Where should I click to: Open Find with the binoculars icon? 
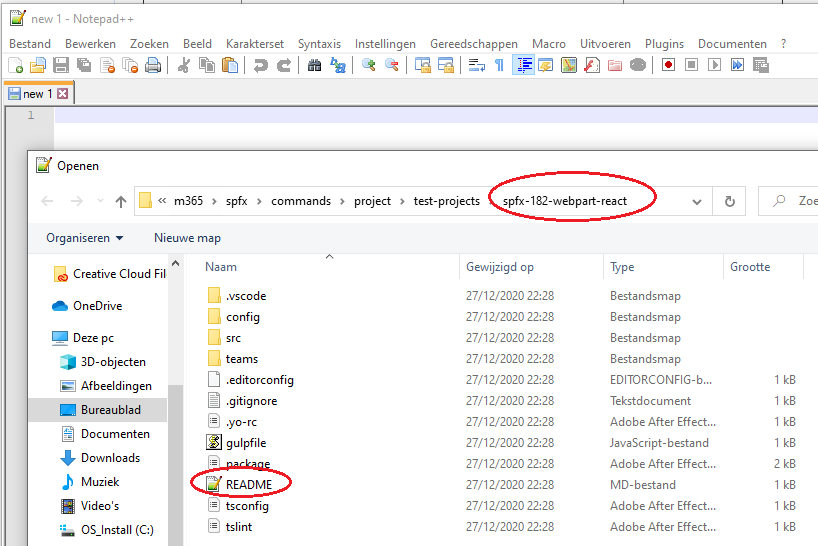(315, 65)
